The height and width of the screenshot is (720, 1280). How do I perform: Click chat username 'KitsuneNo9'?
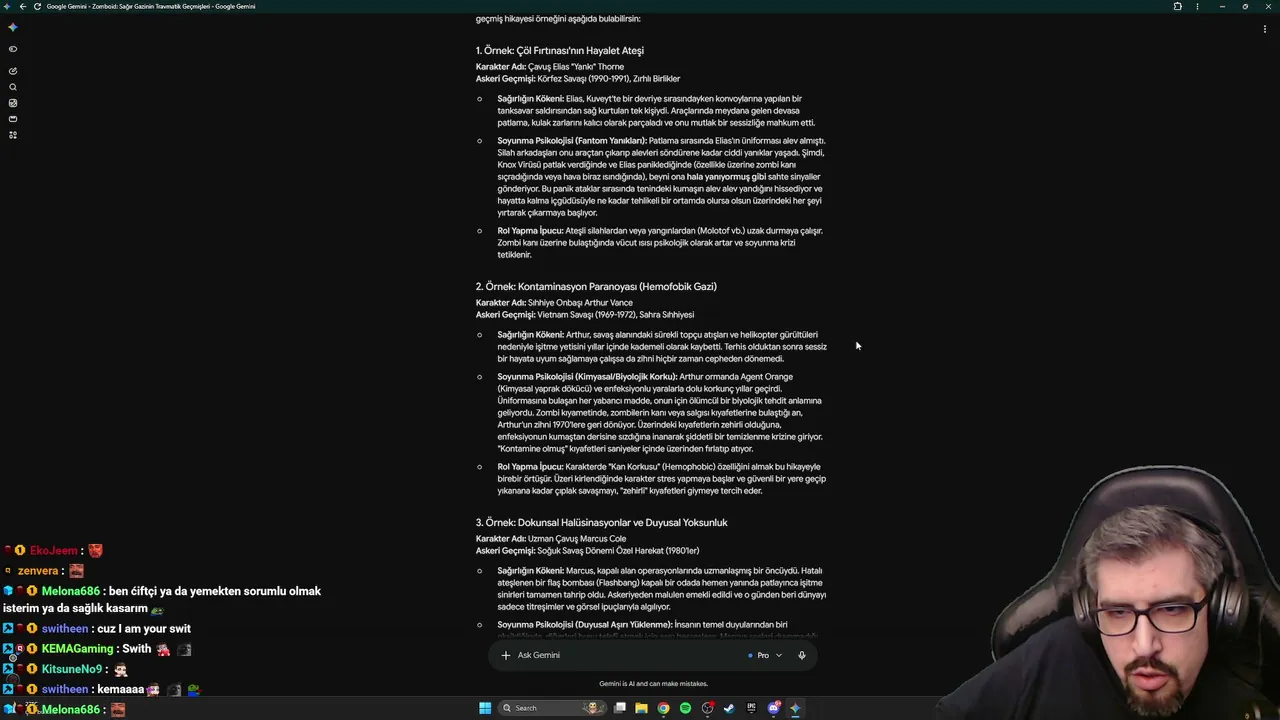tap(72, 669)
